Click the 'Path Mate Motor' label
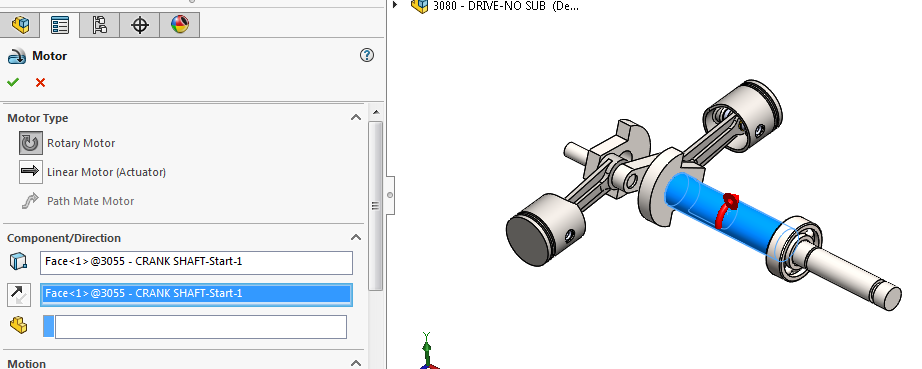 click(x=91, y=201)
